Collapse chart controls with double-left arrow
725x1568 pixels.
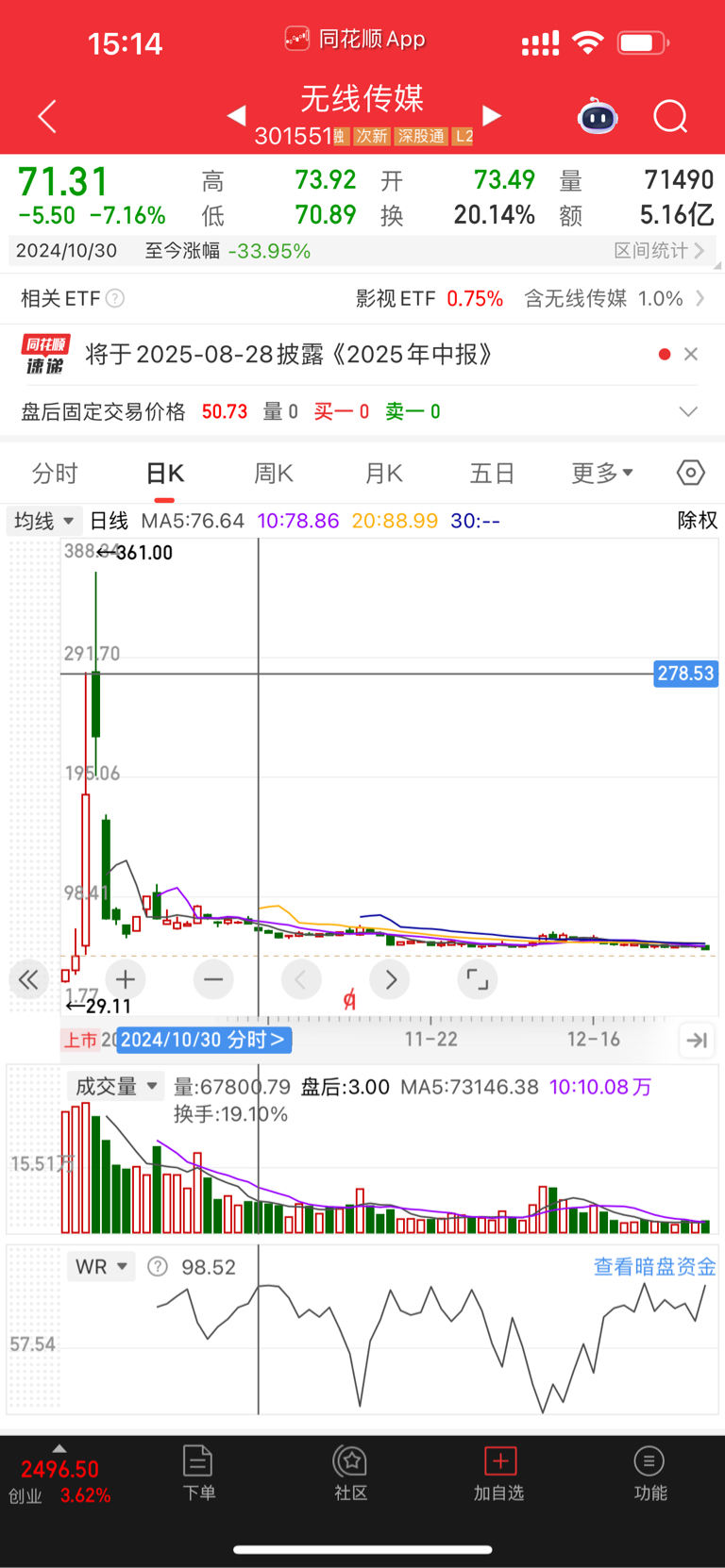29,979
